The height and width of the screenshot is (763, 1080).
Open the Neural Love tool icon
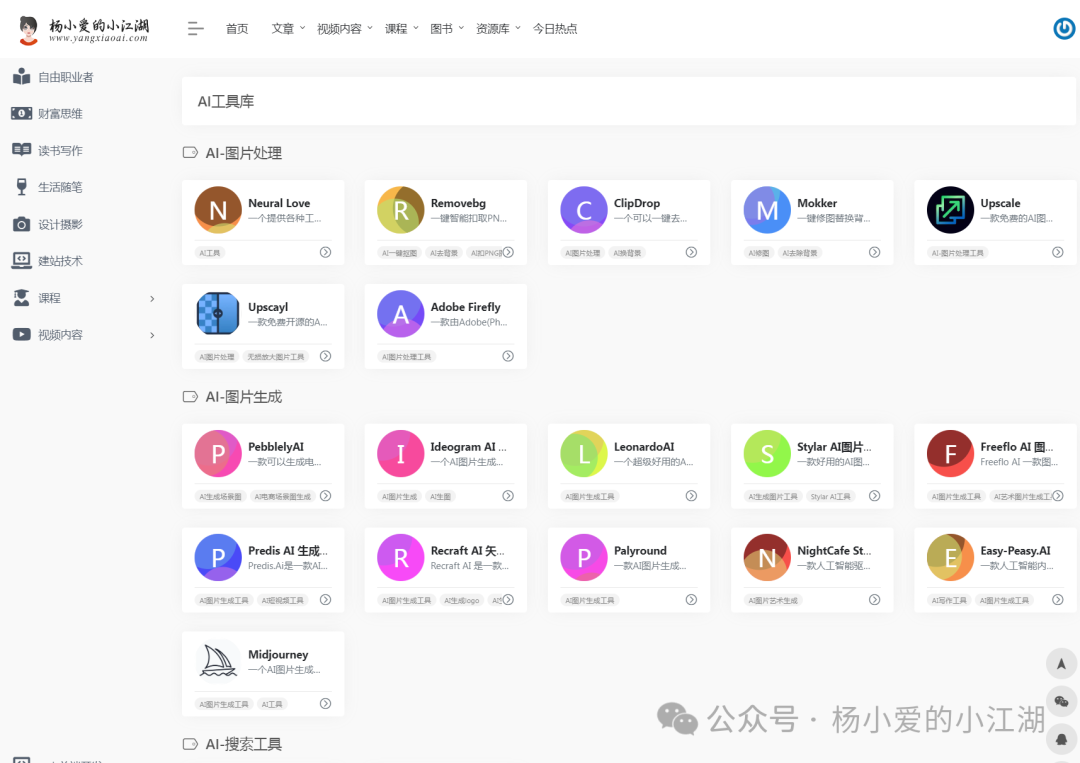(x=218, y=210)
